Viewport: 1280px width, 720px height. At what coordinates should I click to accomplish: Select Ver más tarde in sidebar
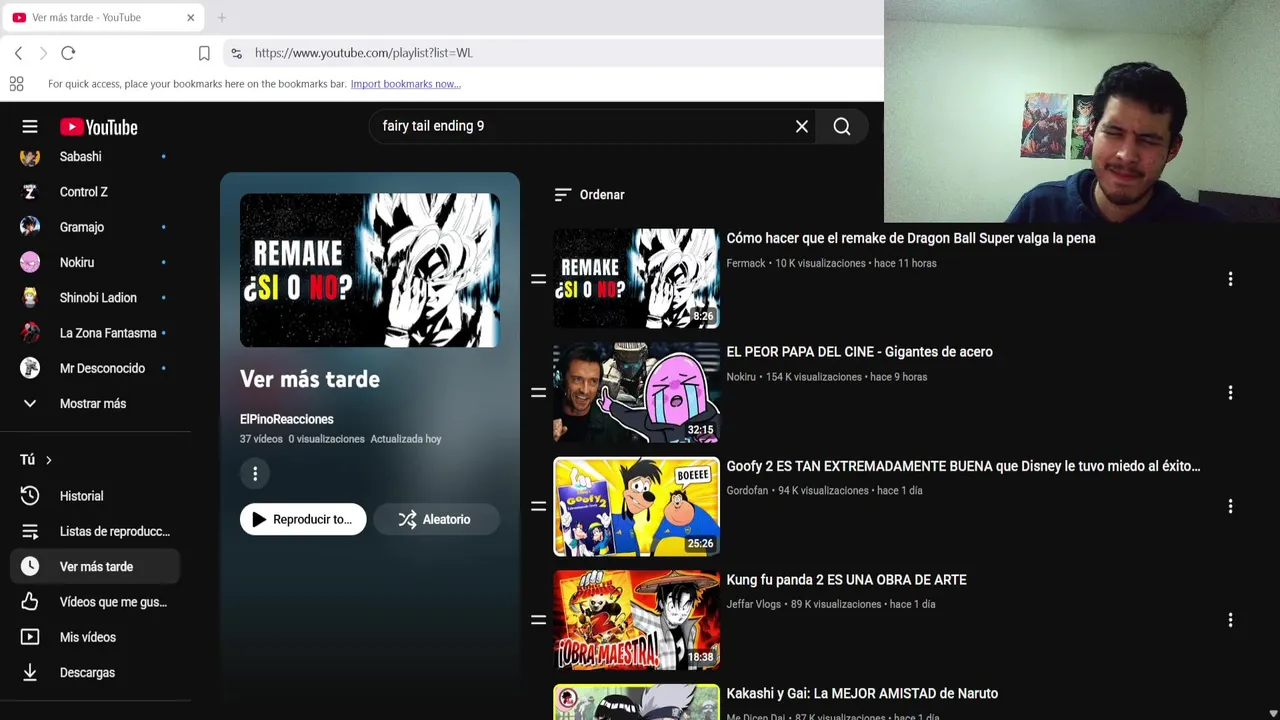pos(95,567)
